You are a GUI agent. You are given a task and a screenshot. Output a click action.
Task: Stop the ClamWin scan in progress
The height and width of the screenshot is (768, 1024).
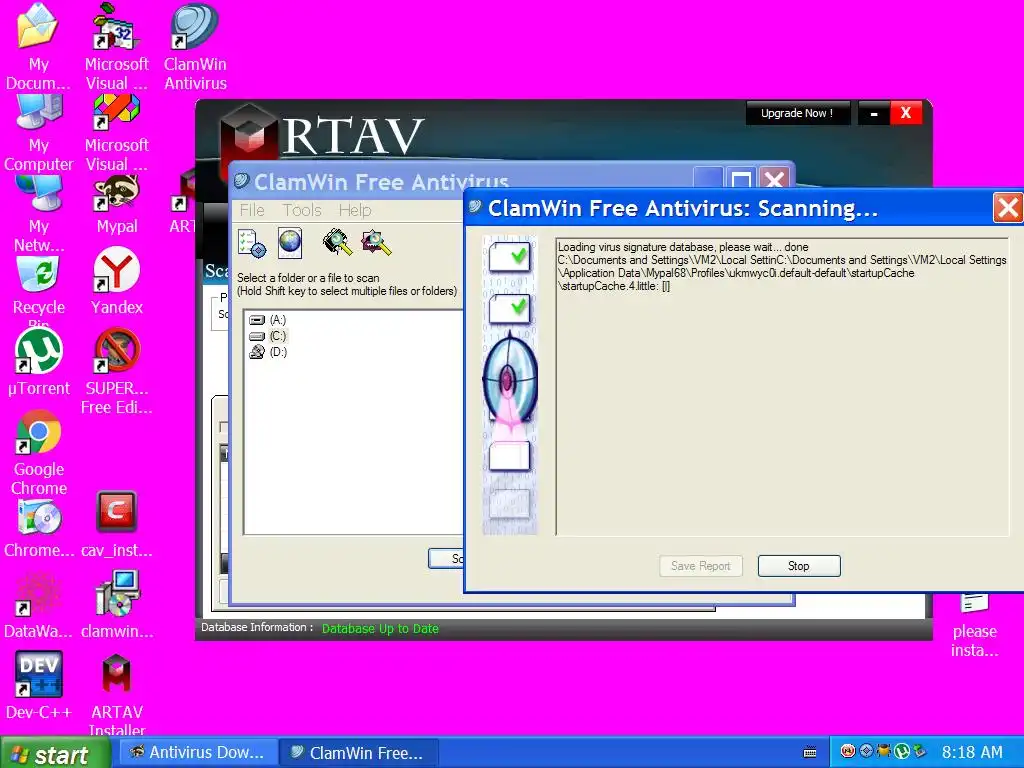coord(799,566)
